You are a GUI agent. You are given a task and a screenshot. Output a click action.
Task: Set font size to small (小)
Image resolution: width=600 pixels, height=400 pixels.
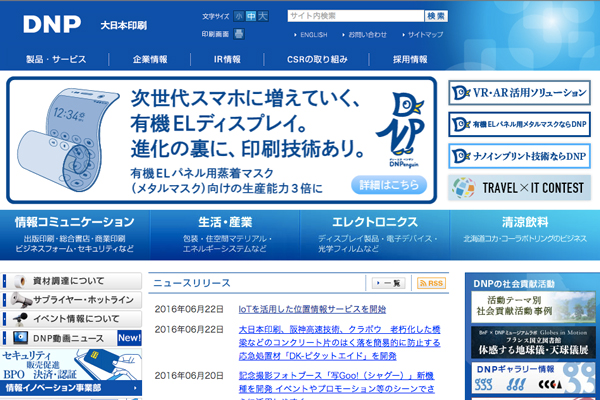click(x=239, y=16)
